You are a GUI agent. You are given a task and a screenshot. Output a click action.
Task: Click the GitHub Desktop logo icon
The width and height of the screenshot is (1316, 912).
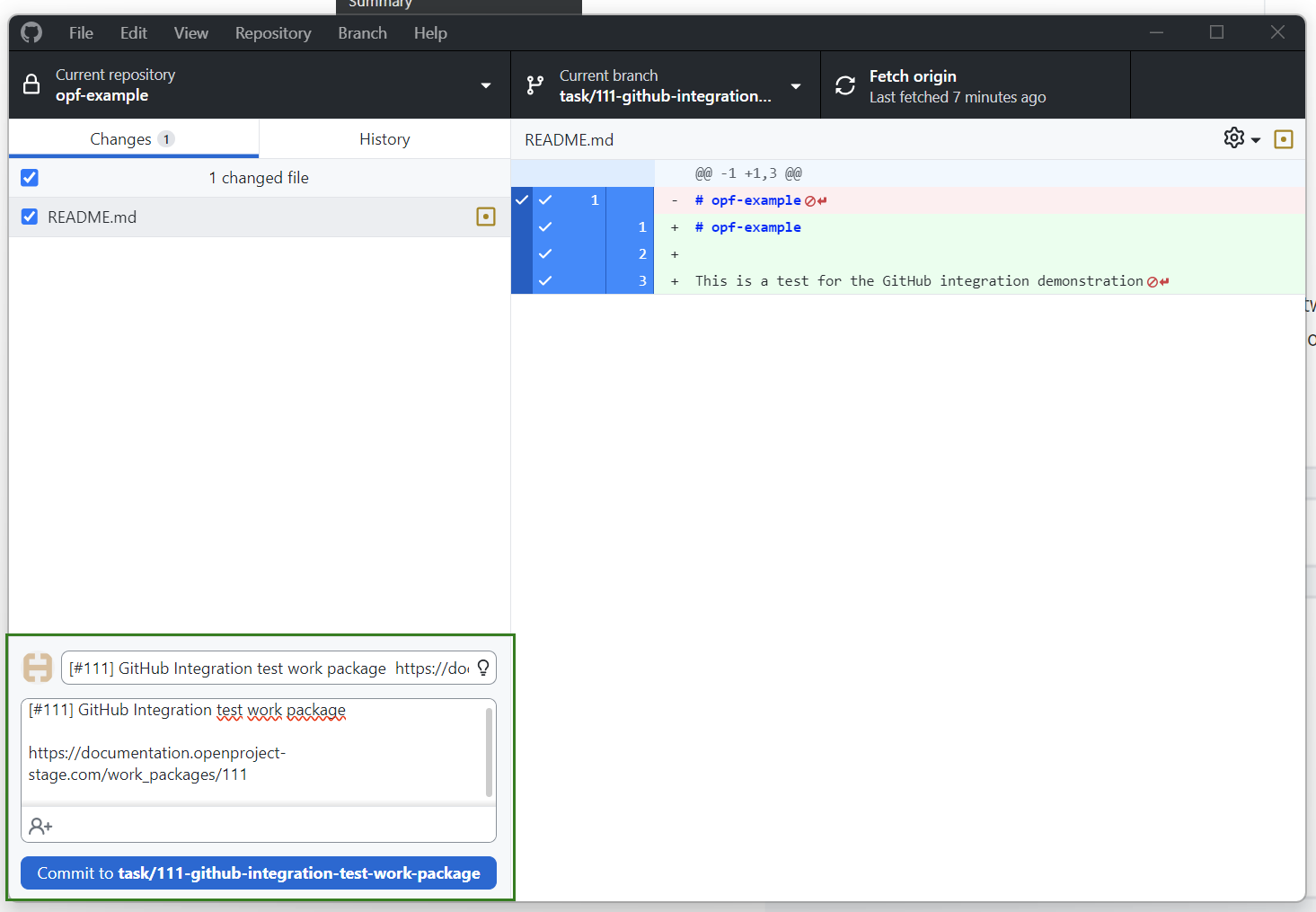(30, 32)
